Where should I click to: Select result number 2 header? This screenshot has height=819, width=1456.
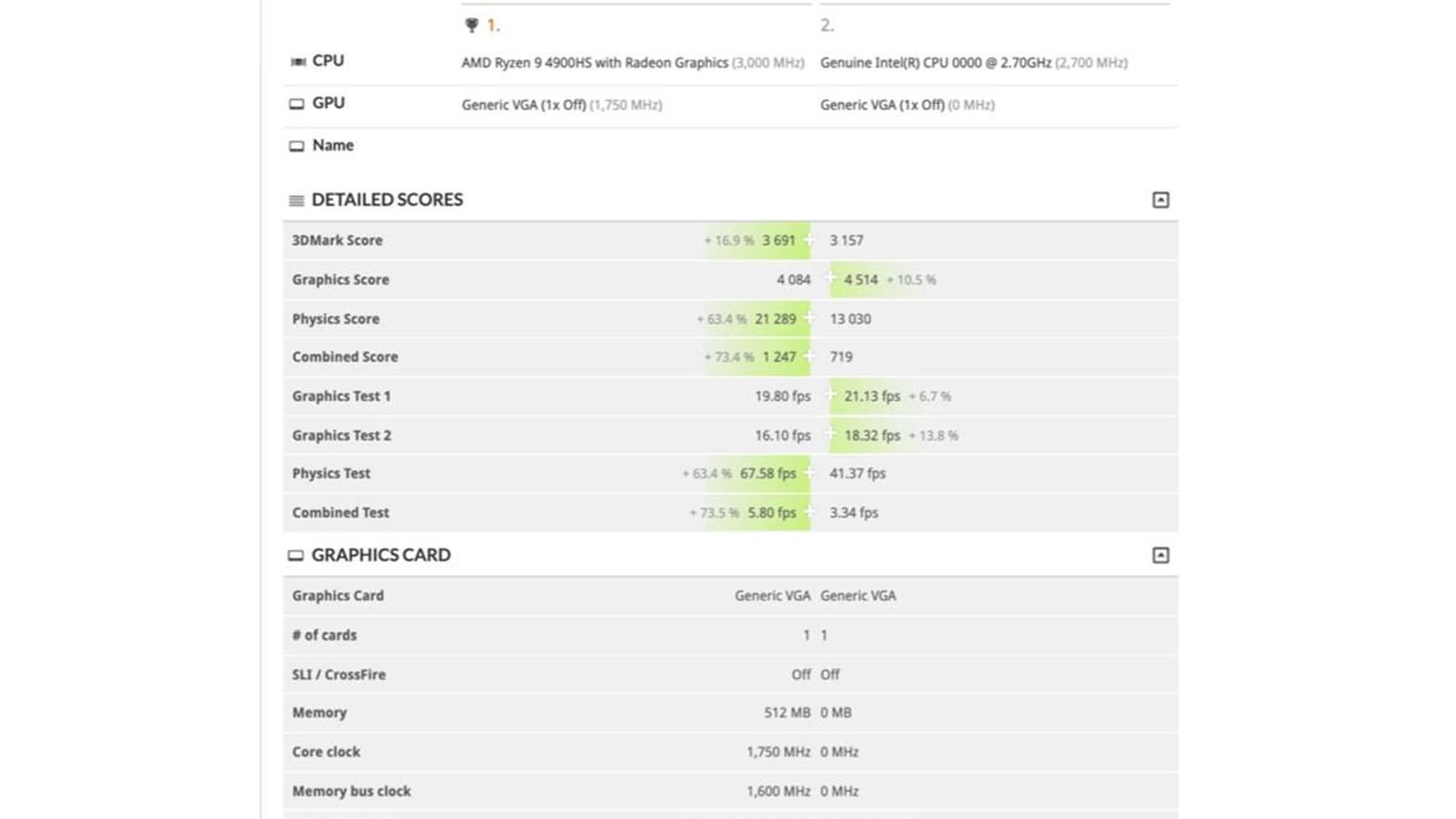(x=826, y=25)
